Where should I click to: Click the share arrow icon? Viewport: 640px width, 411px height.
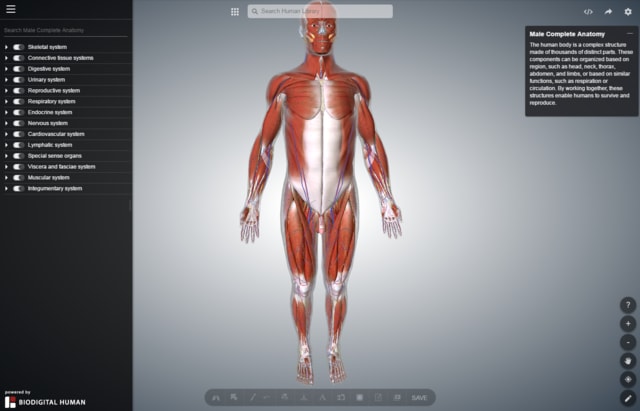pyautogui.click(x=608, y=12)
